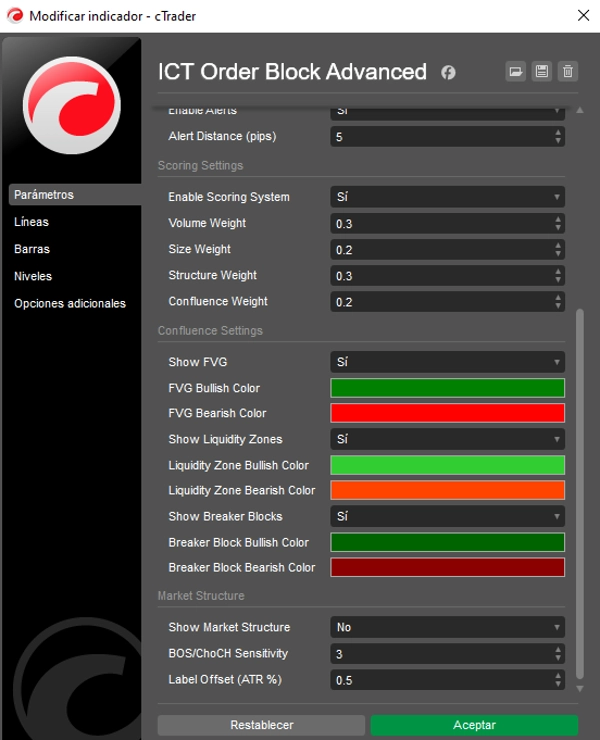
Task: Toggle the Show Liquidity Zones selector
Action: pyautogui.click(x=447, y=439)
